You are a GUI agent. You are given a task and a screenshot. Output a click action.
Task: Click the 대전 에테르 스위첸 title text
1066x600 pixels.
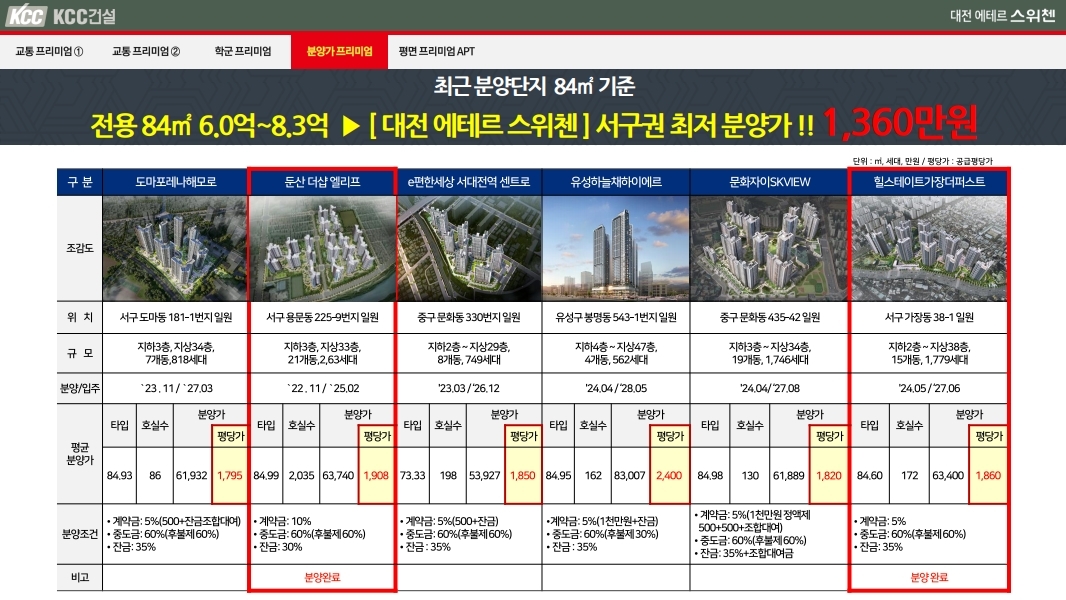[1003, 16]
